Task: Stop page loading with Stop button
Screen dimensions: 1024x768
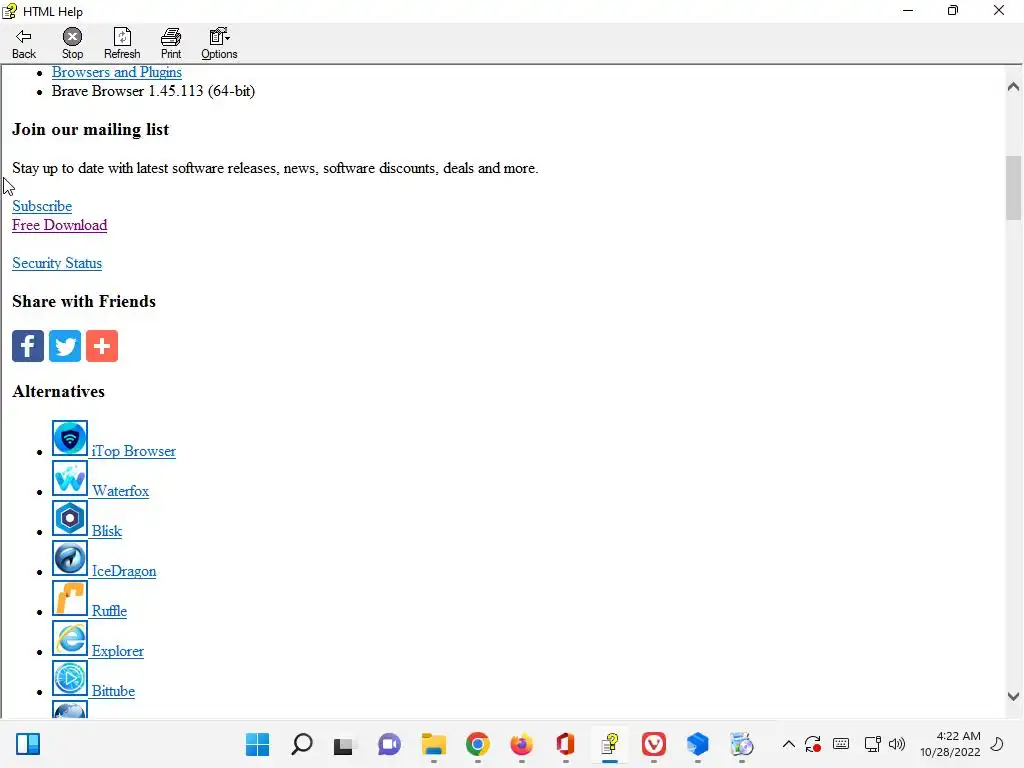Action: 72,44
